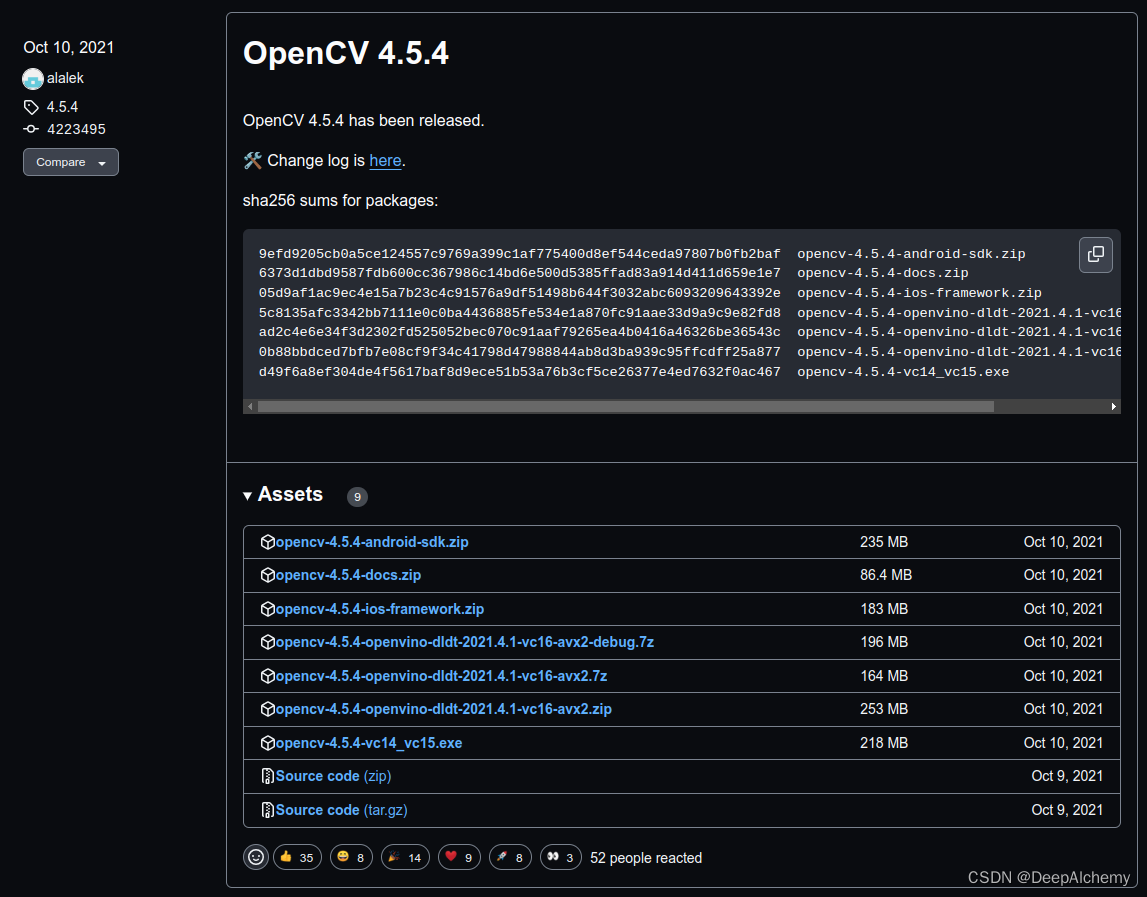Click alalek's avatar image
Viewport: 1147px width, 897px height.
pos(31,78)
